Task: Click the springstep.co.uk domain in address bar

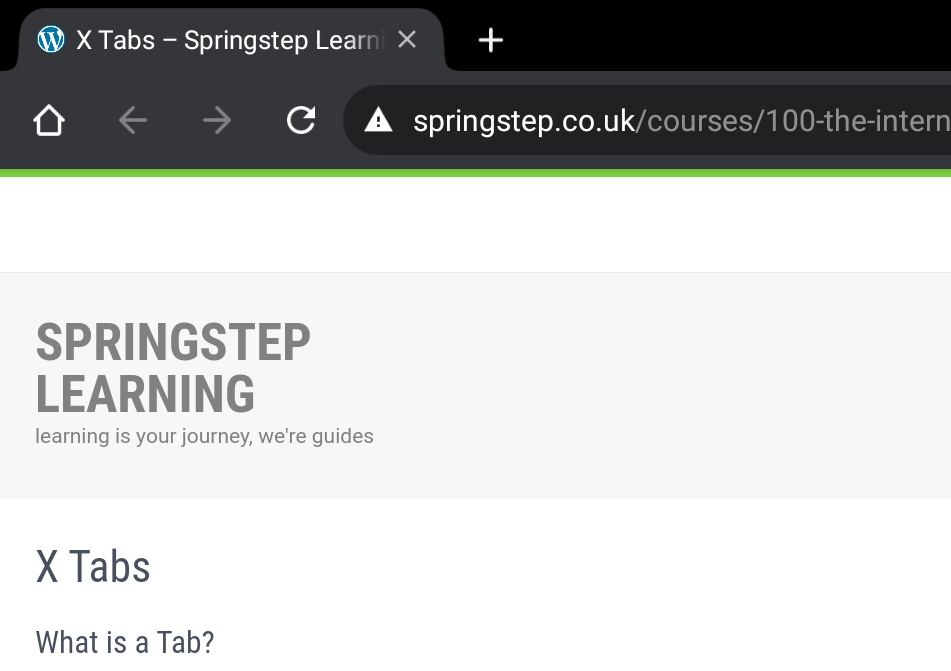Action: click(x=523, y=121)
